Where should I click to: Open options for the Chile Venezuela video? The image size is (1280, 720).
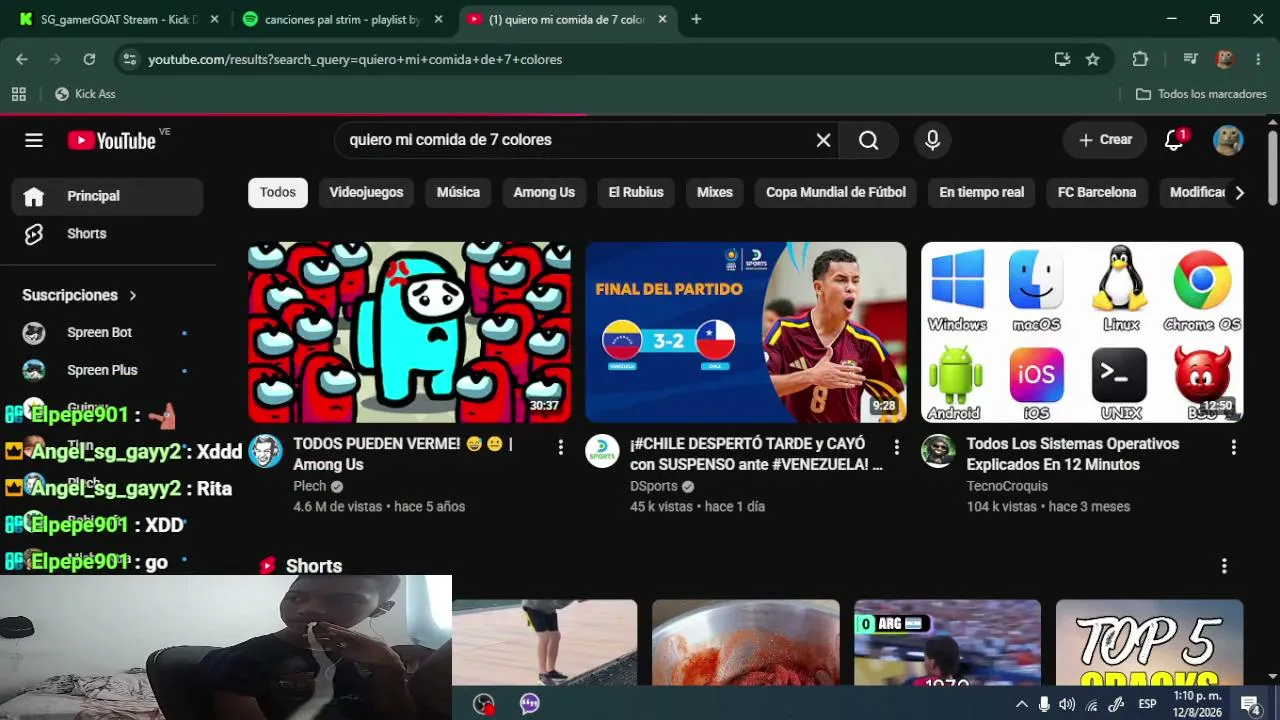click(x=897, y=447)
